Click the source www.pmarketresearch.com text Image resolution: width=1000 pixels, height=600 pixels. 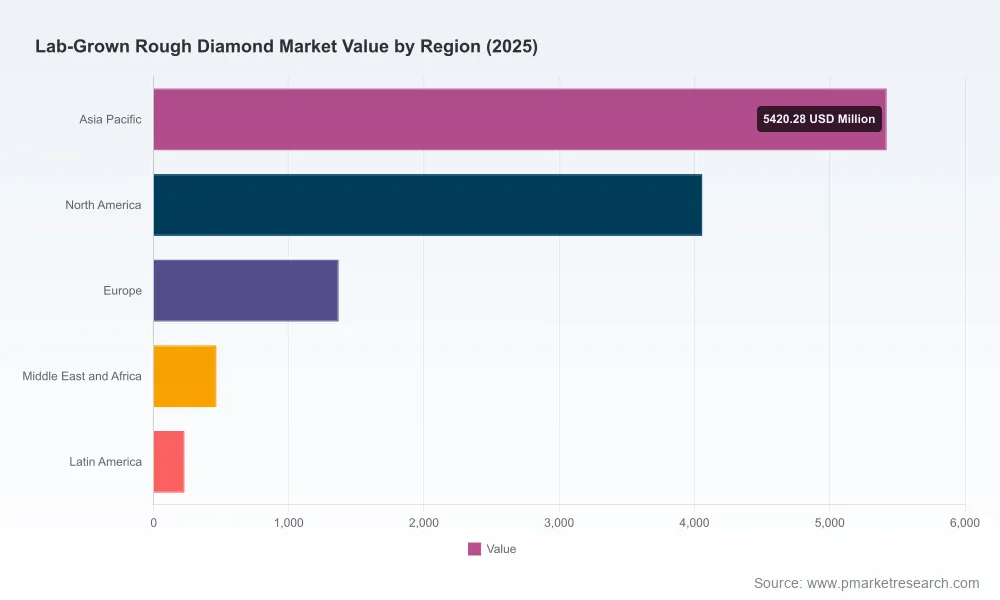click(x=867, y=583)
